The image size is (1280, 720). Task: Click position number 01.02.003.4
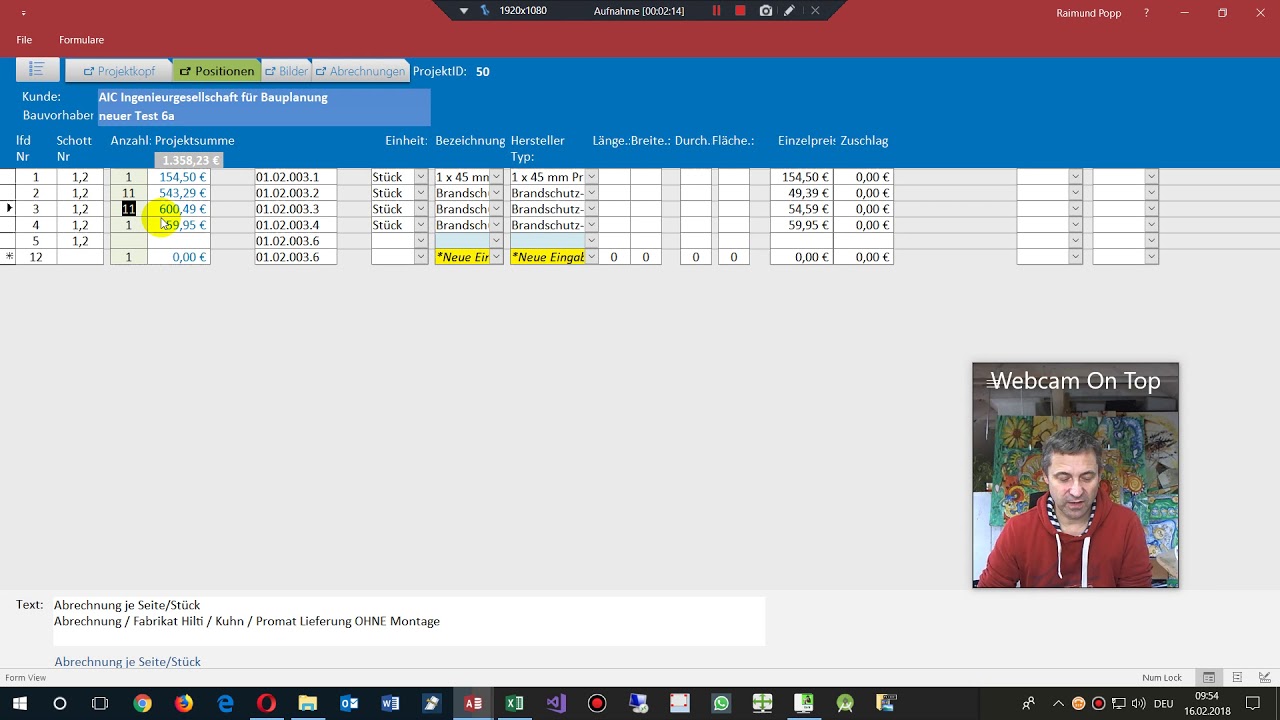point(295,225)
